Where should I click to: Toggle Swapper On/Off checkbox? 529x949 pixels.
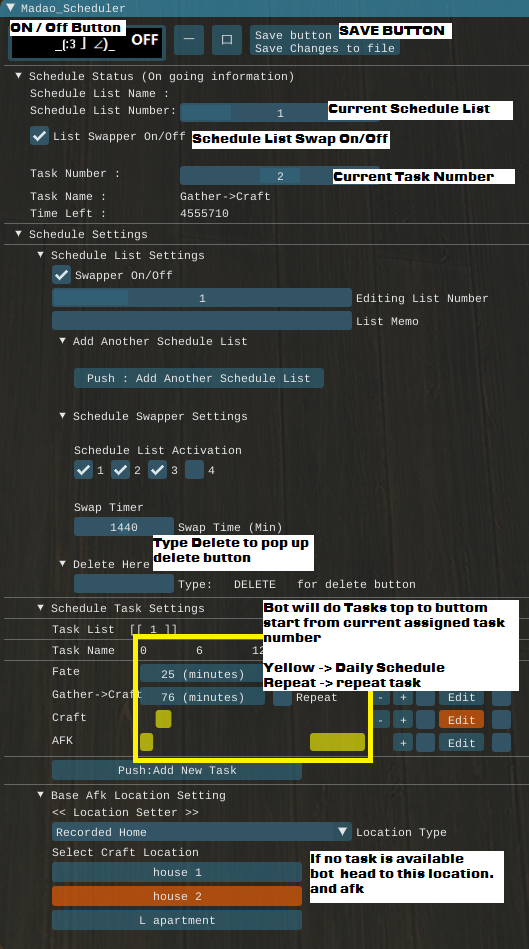(x=61, y=275)
